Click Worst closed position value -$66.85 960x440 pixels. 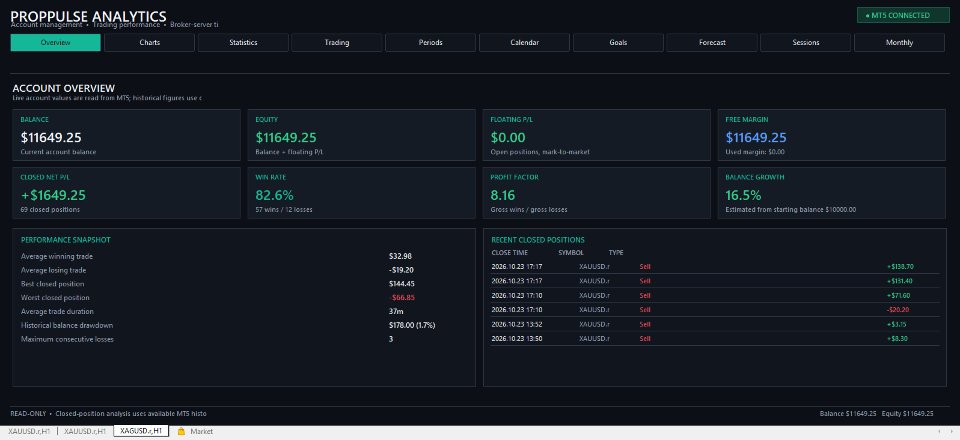click(x=402, y=297)
